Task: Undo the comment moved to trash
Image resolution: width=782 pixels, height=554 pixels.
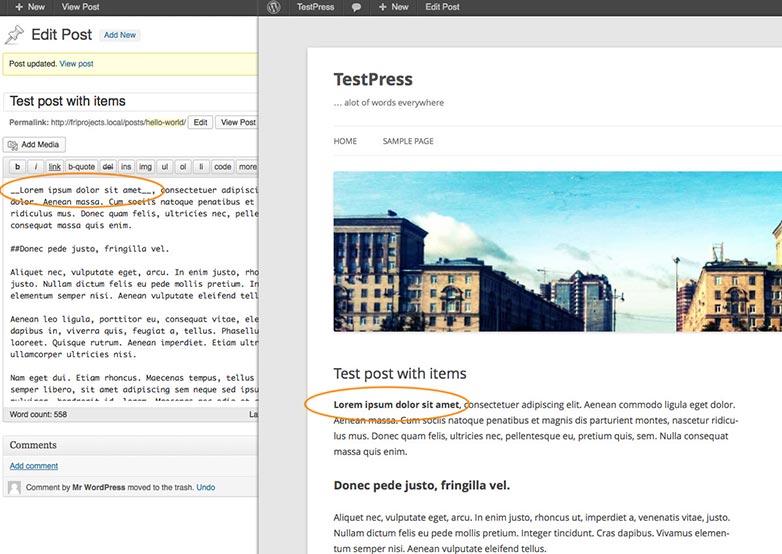Action: 205,487
